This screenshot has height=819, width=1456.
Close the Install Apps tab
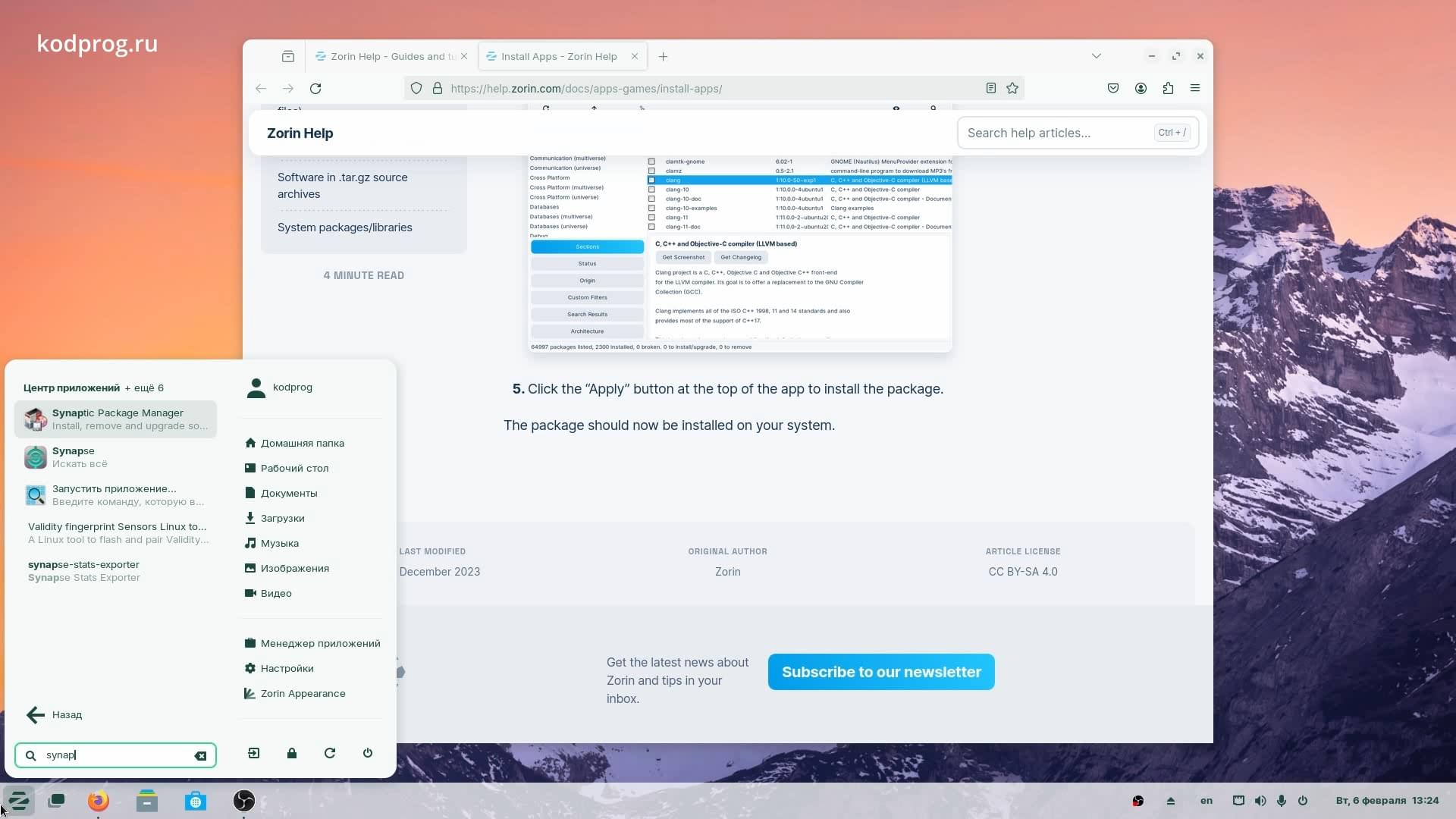click(635, 56)
